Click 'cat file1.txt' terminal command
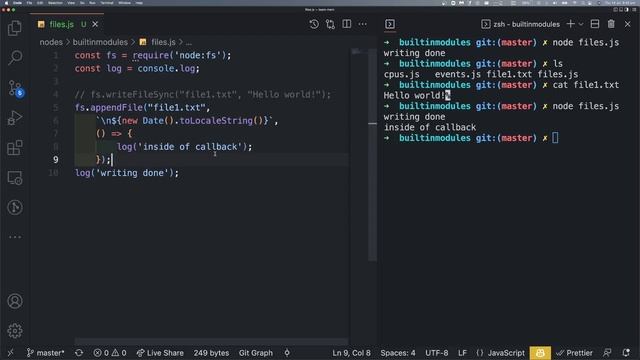640x360 pixels. pos(586,85)
